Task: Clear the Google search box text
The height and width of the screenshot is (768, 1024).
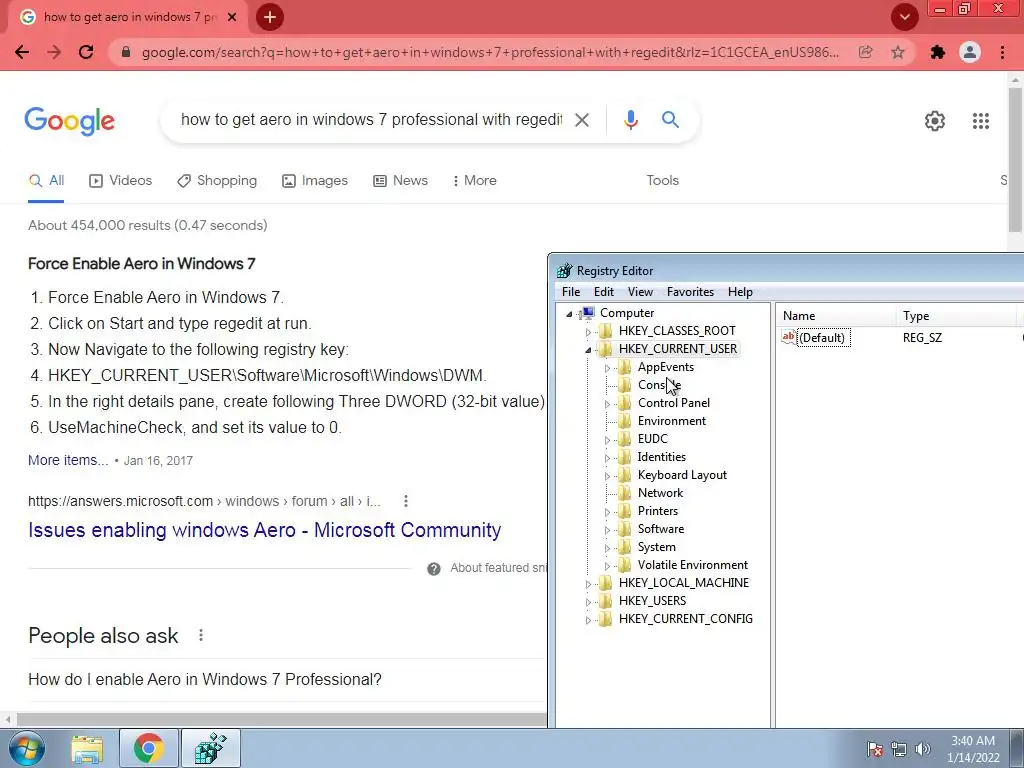Action: point(581,120)
